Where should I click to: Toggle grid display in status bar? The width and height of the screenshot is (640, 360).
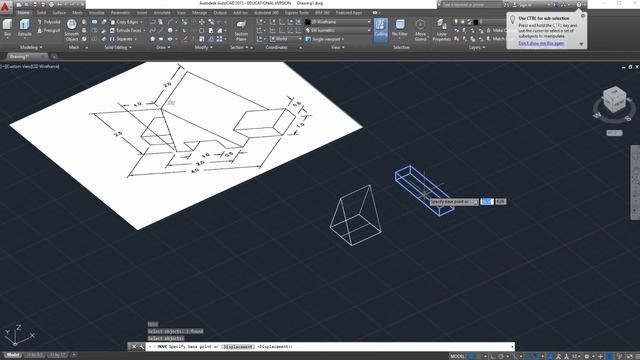[471, 356]
